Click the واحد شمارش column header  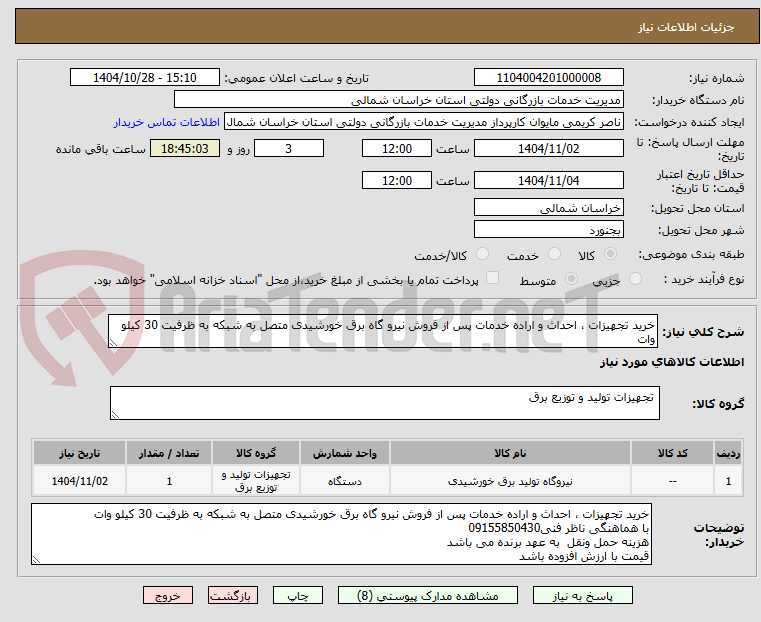[x=345, y=453]
